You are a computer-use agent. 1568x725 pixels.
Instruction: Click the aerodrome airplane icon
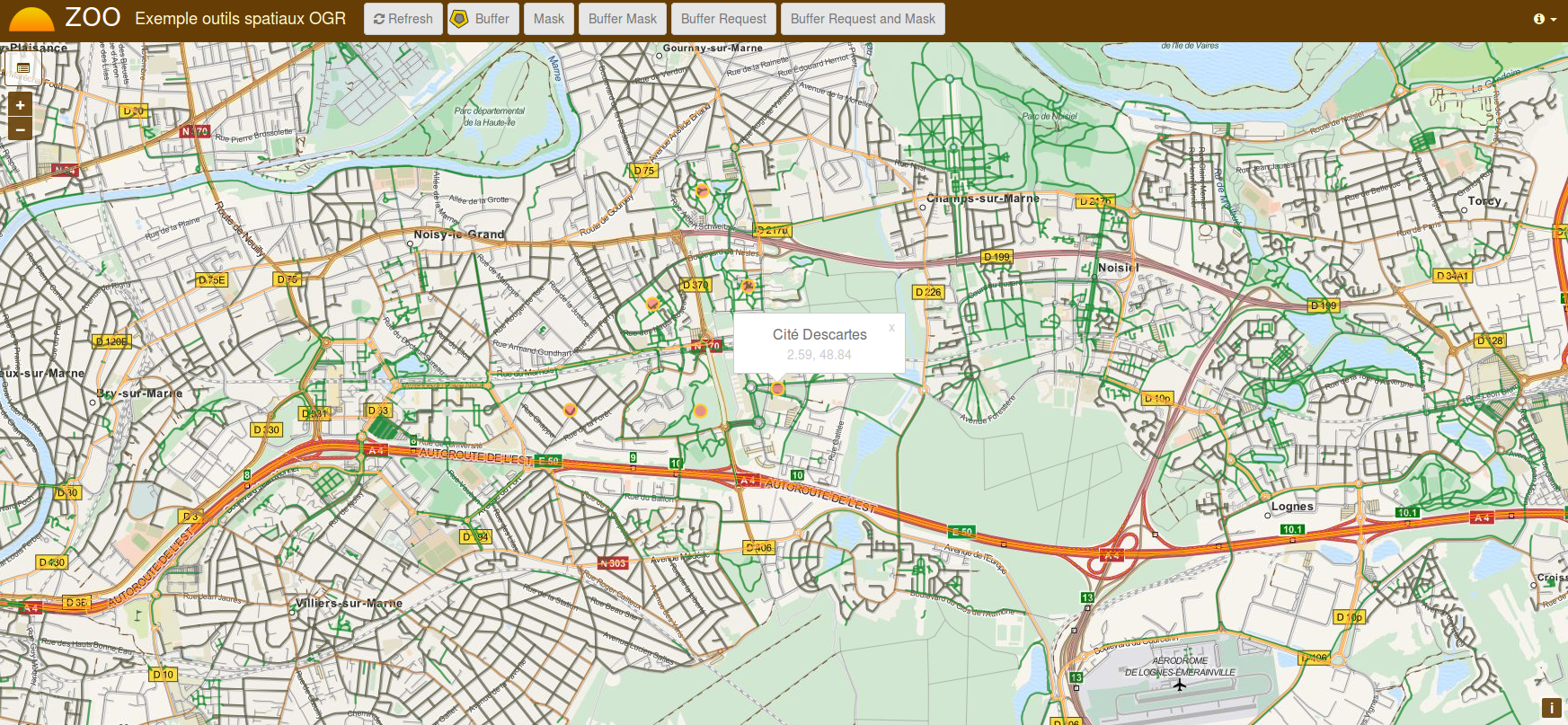[1179, 685]
